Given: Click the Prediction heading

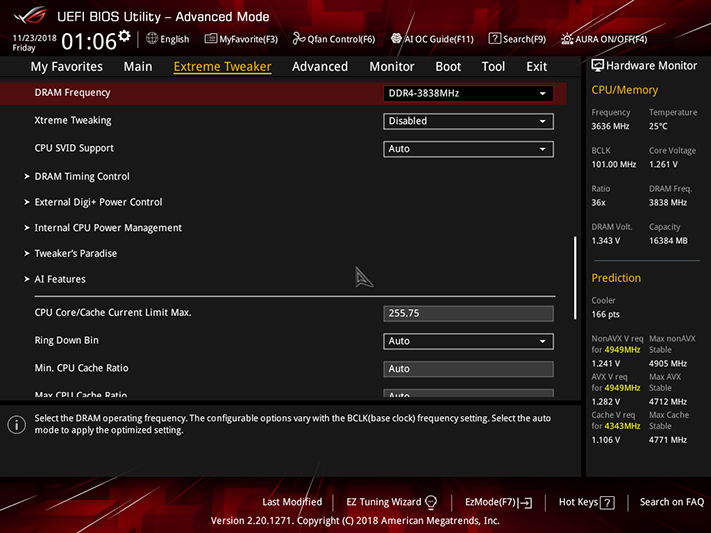Looking at the screenshot, I should point(616,278).
